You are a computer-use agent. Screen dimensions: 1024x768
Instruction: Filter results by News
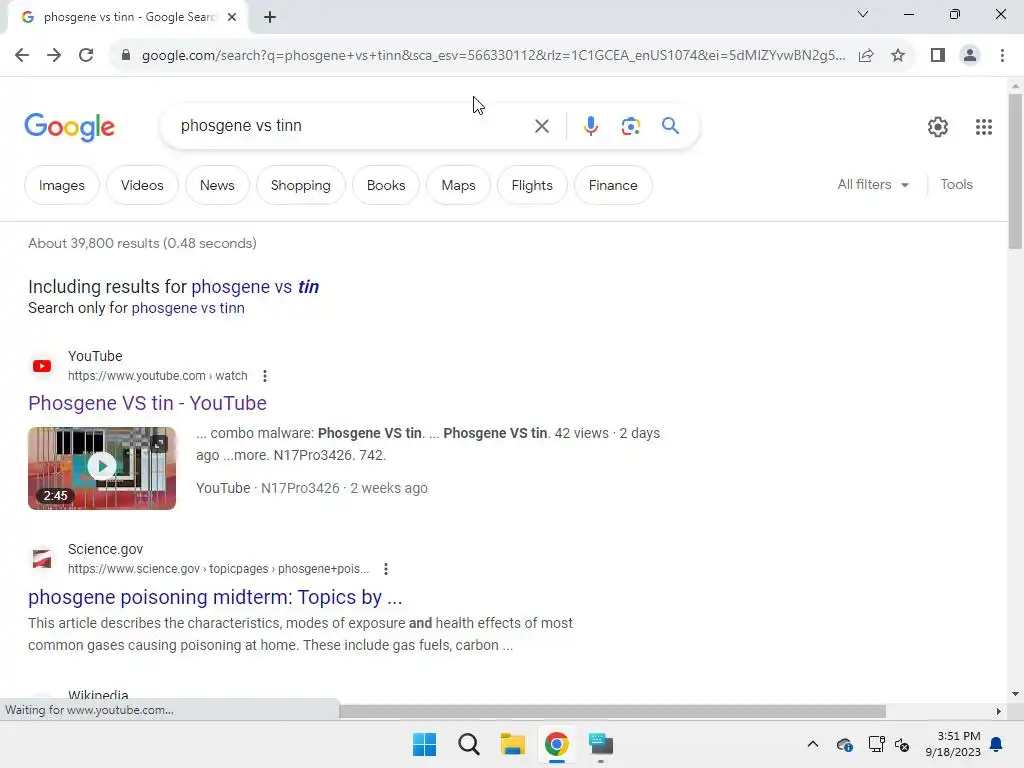(217, 185)
